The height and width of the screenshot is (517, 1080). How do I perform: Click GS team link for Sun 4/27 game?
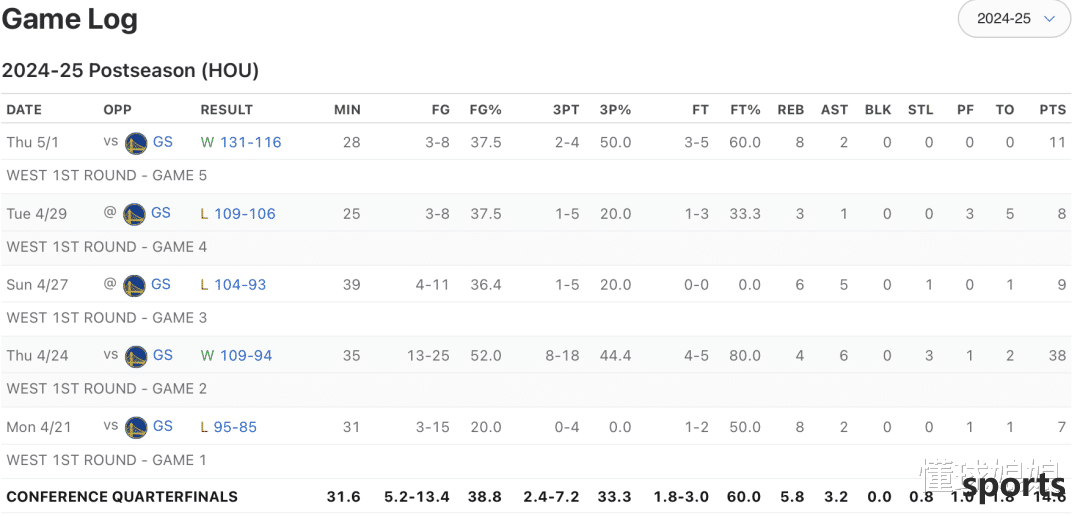(160, 284)
